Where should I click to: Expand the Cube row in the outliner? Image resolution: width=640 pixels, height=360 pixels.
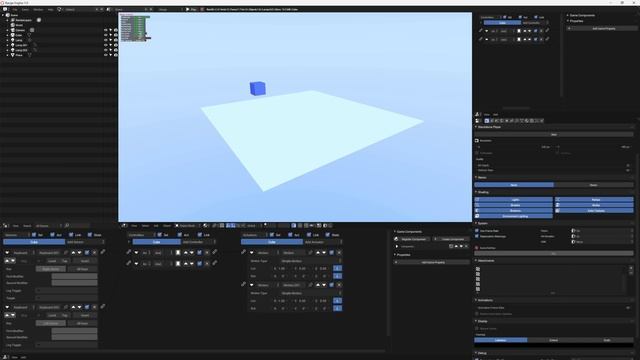tap(7, 35)
